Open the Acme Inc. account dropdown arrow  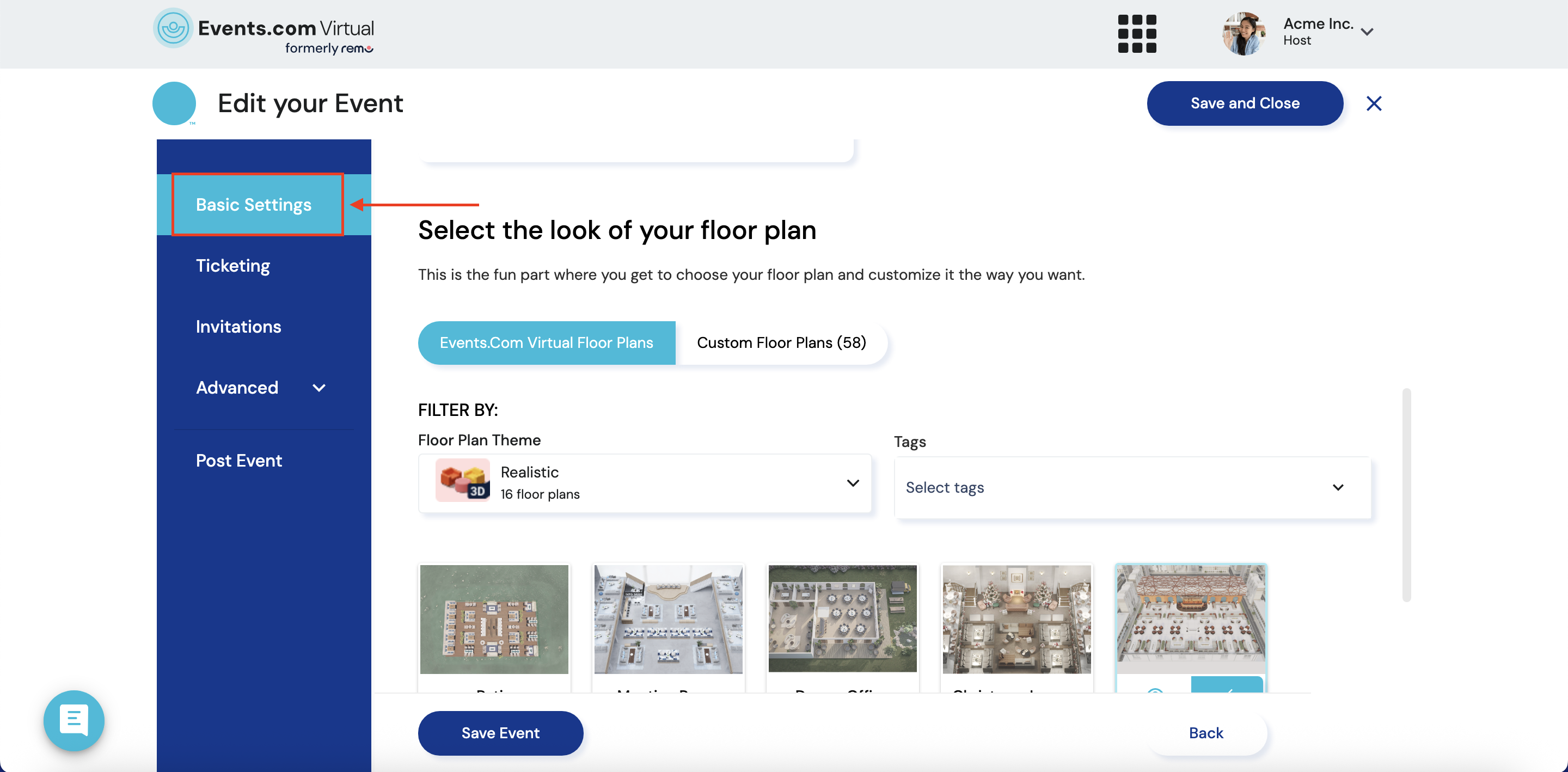point(1367,32)
